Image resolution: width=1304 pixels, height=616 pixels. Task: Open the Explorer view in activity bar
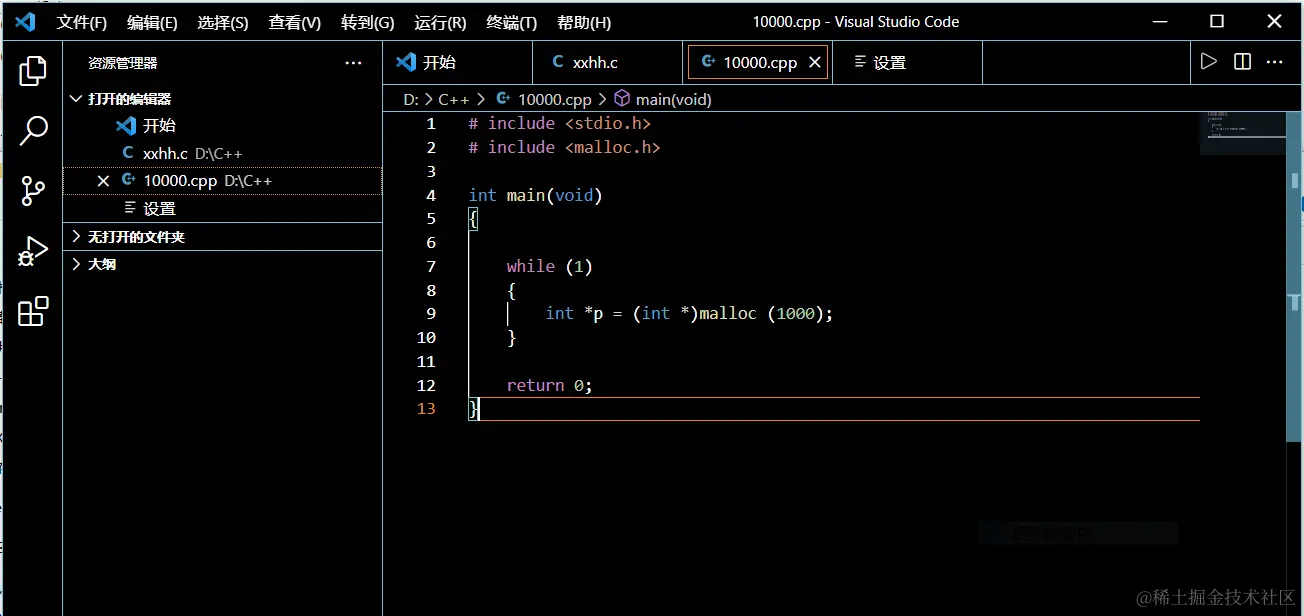coord(33,71)
